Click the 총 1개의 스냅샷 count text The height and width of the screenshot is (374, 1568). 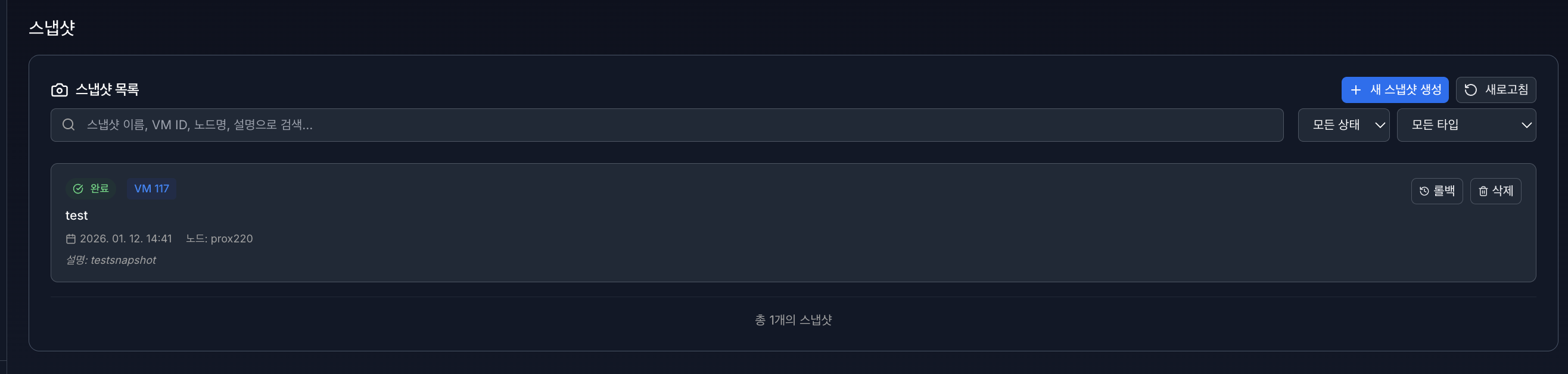792,320
